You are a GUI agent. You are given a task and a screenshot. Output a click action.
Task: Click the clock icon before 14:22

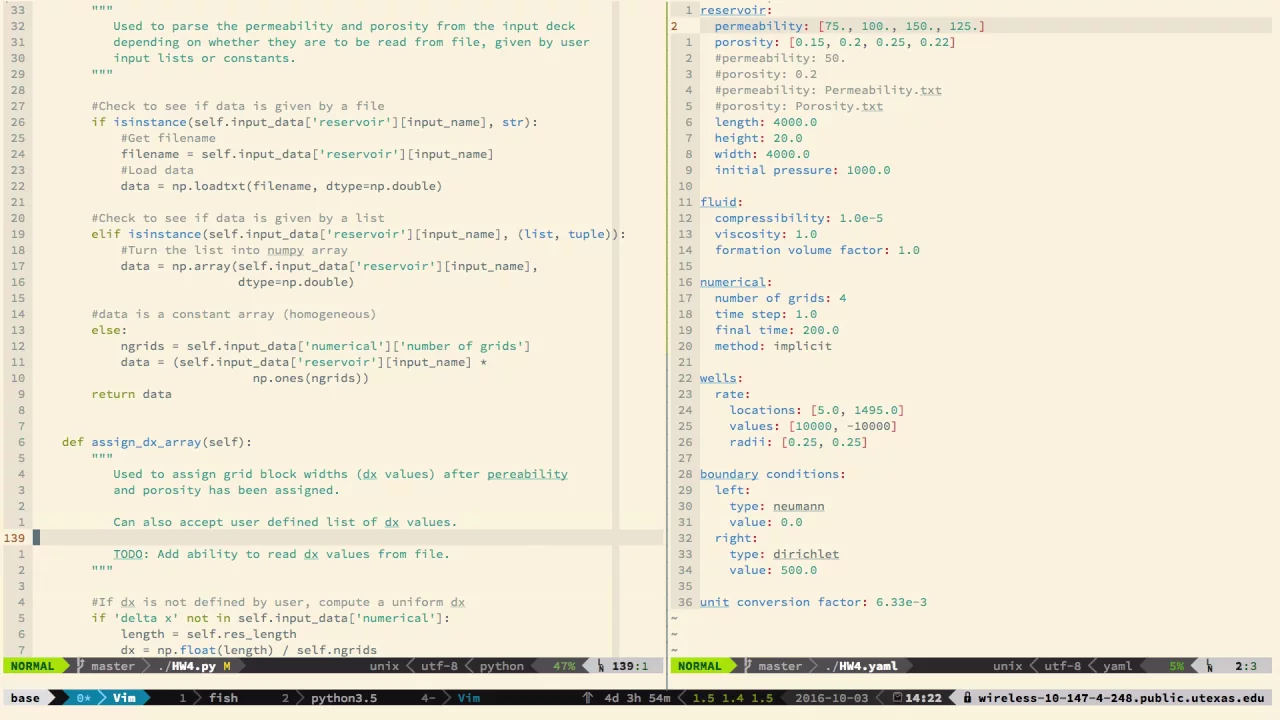pyautogui.click(x=897, y=698)
